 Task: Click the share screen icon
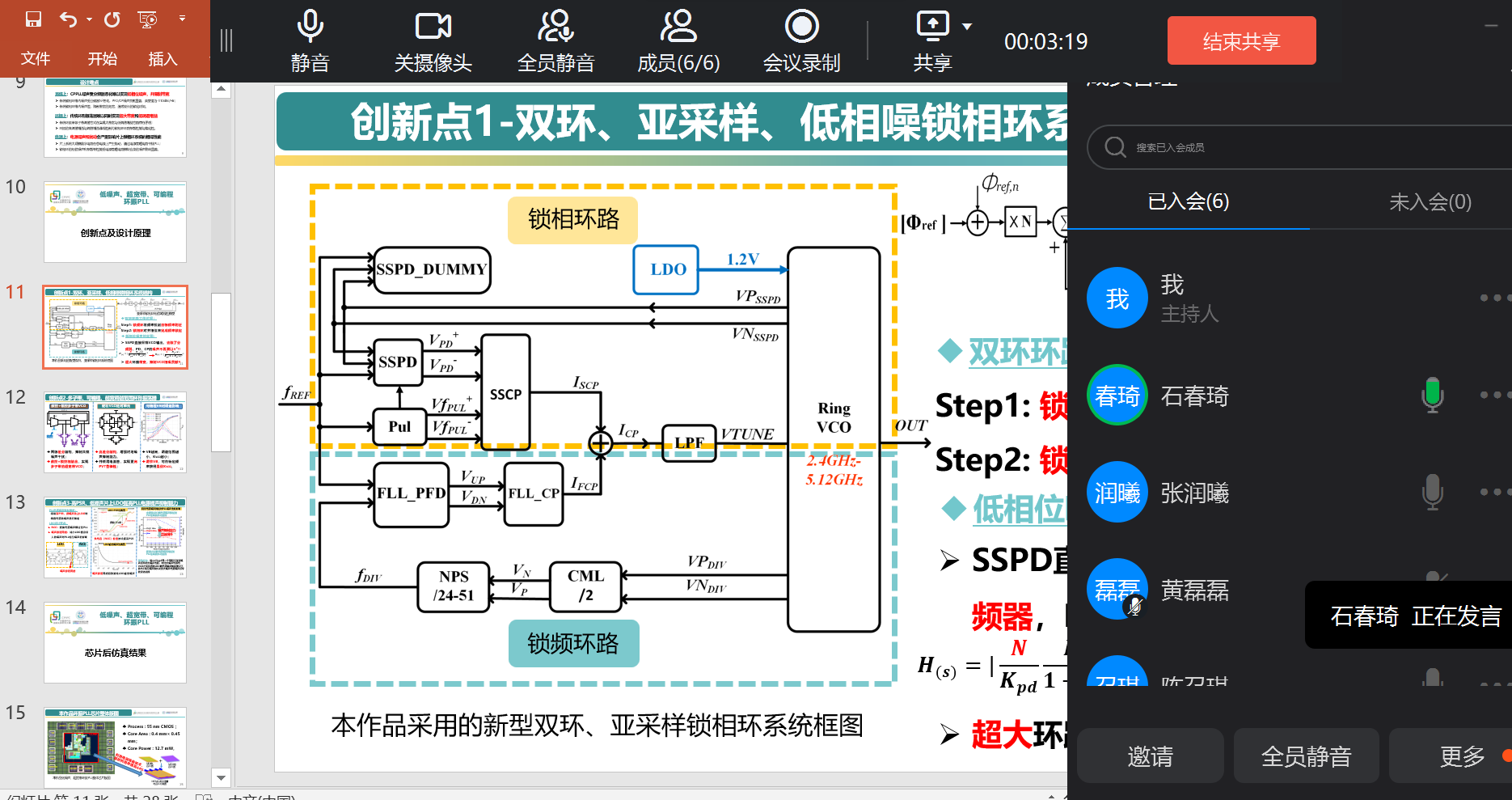click(932, 26)
